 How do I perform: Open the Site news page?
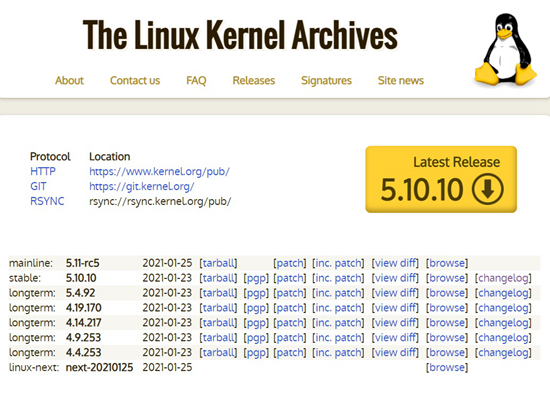401,80
